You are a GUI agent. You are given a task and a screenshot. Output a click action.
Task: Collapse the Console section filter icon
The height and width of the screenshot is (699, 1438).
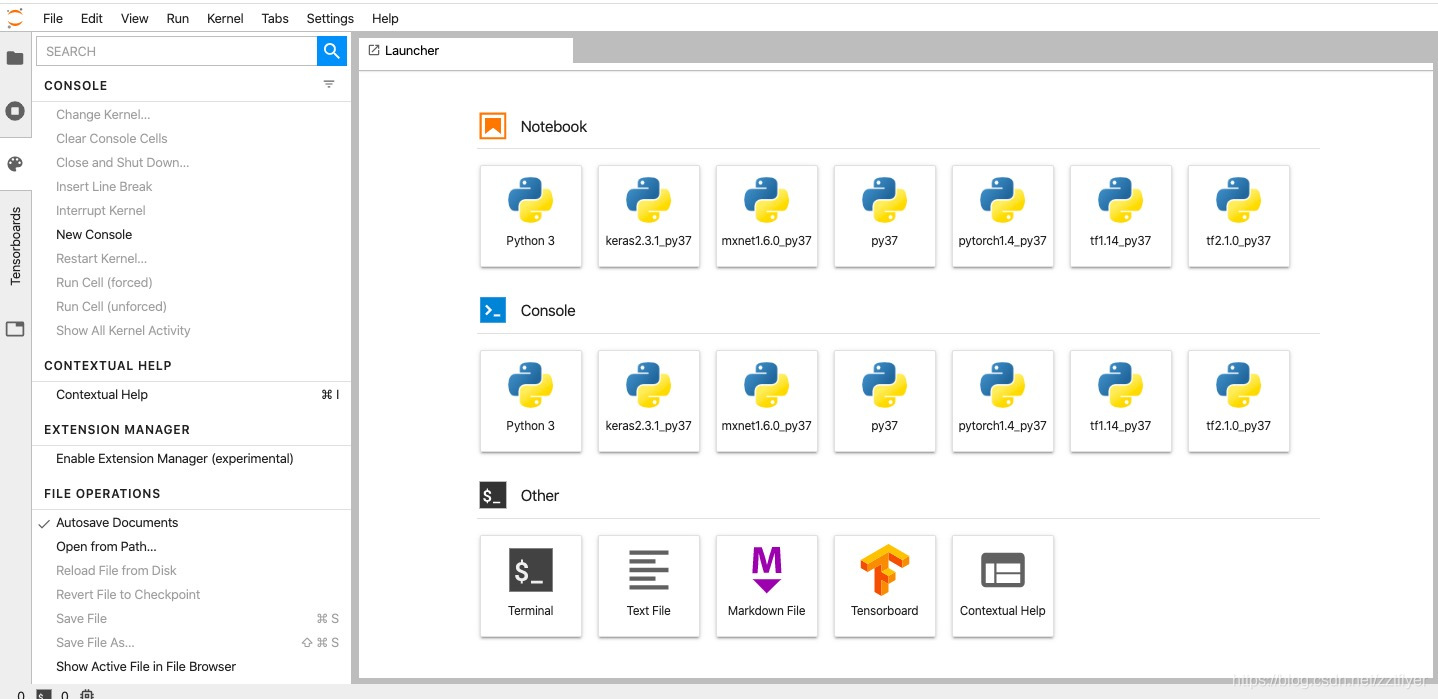point(329,85)
